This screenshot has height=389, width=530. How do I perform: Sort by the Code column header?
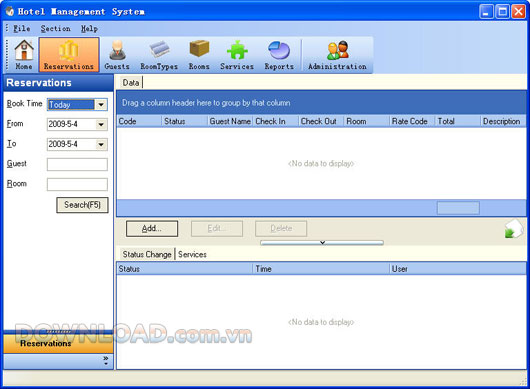[139, 121]
